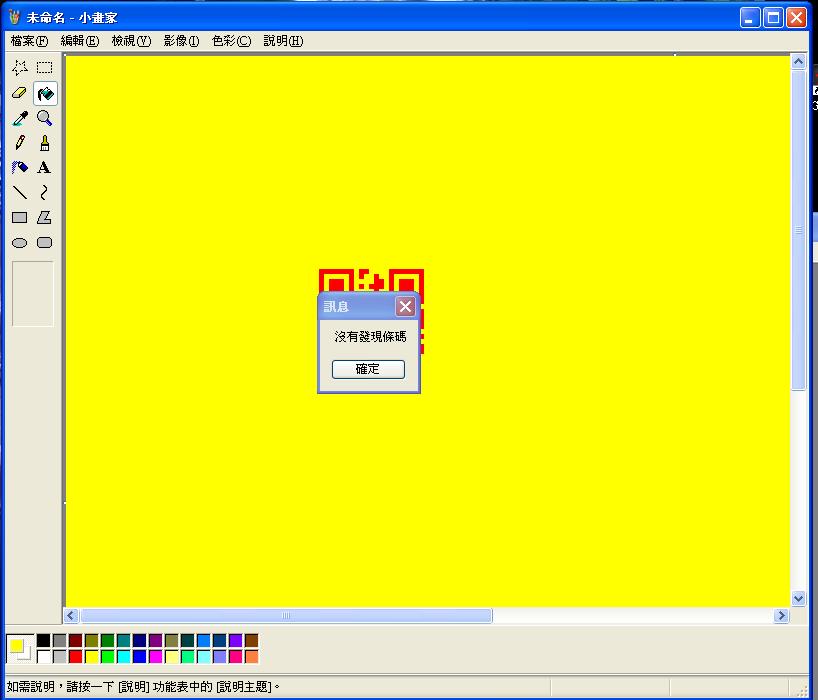The image size is (818, 700).
Task: Pick the dark red (maroon) swatch
Action: (76, 641)
